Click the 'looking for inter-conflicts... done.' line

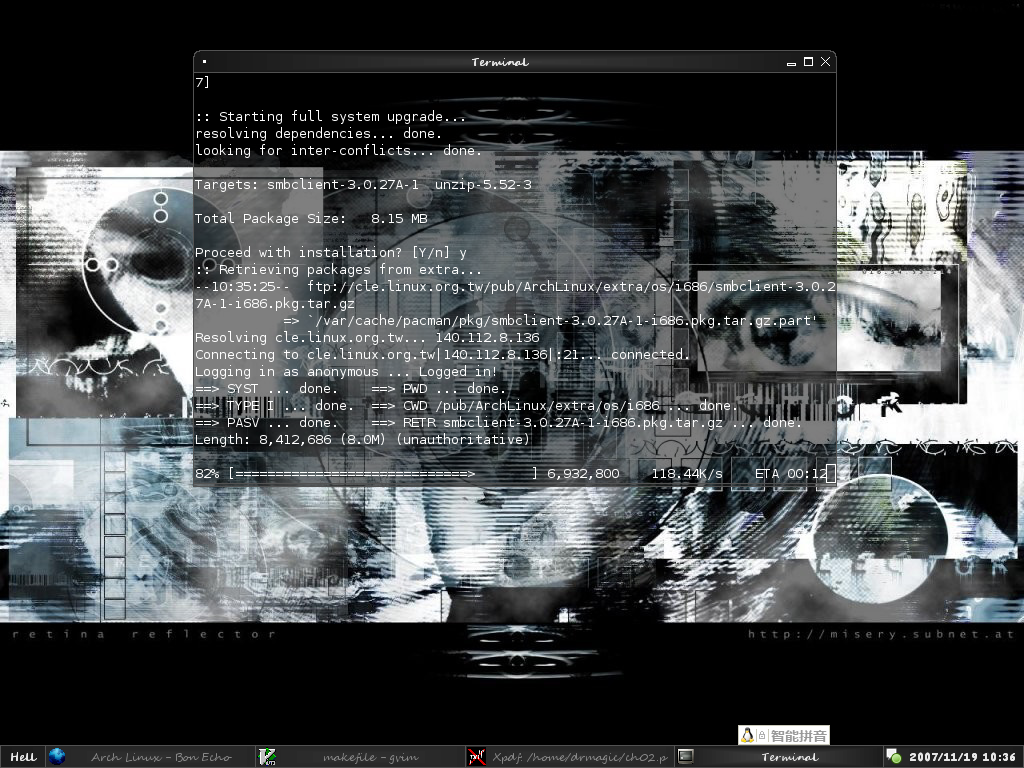click(x=338, y=151)
